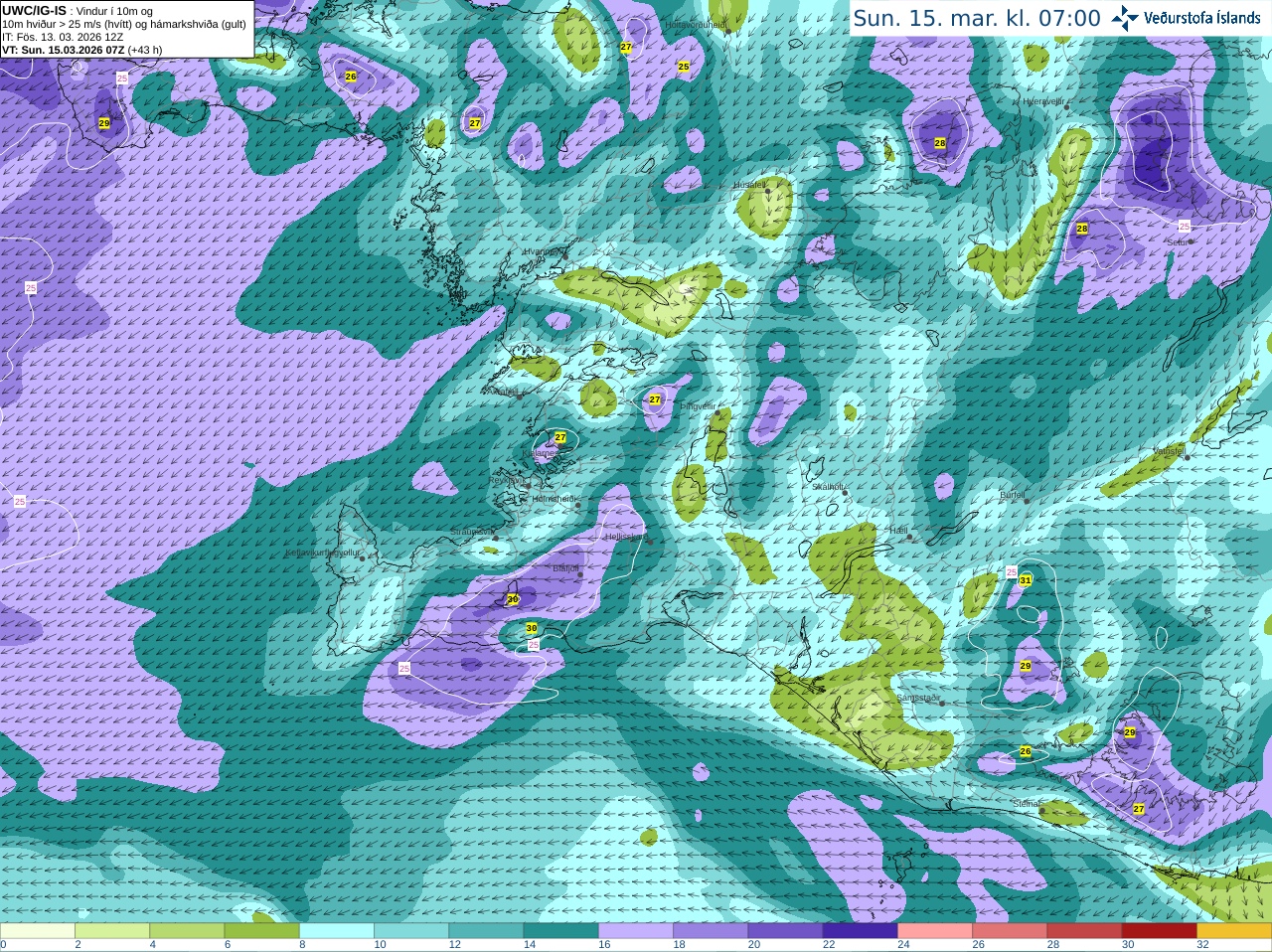
Task: Click the Setur station label
Action: tap(1177, 242)
